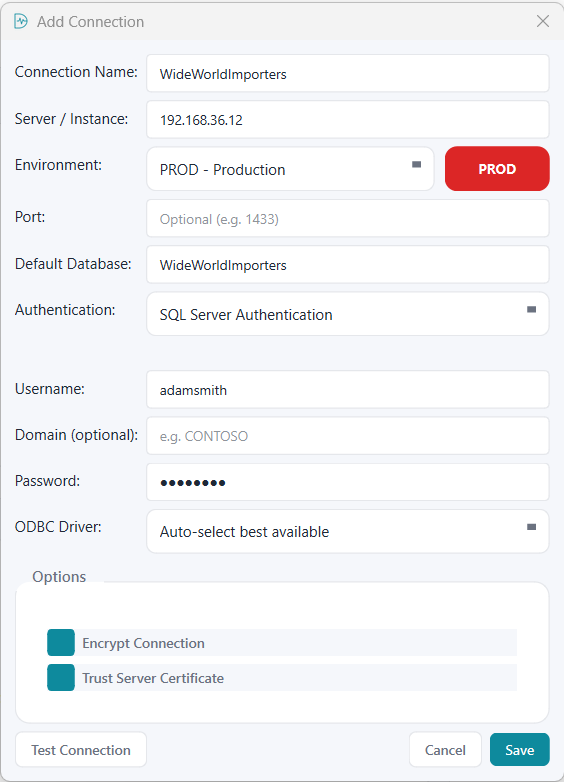Screen dimensions: 564x782
Task: Focus the Server / Instance field
Action: (x=348, y=120)
